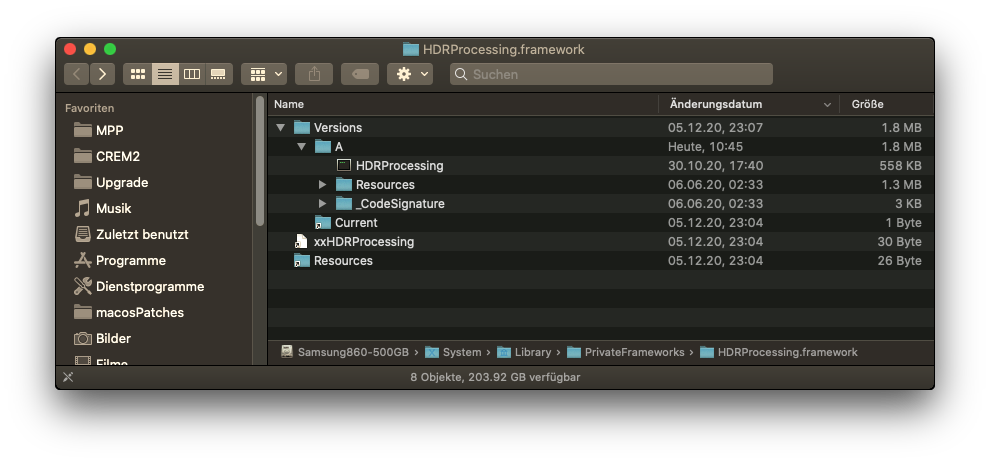This screenshot has height=463, width=990.
Task: Click the Edit Tags toolbar icon
Action: point(360,74)
